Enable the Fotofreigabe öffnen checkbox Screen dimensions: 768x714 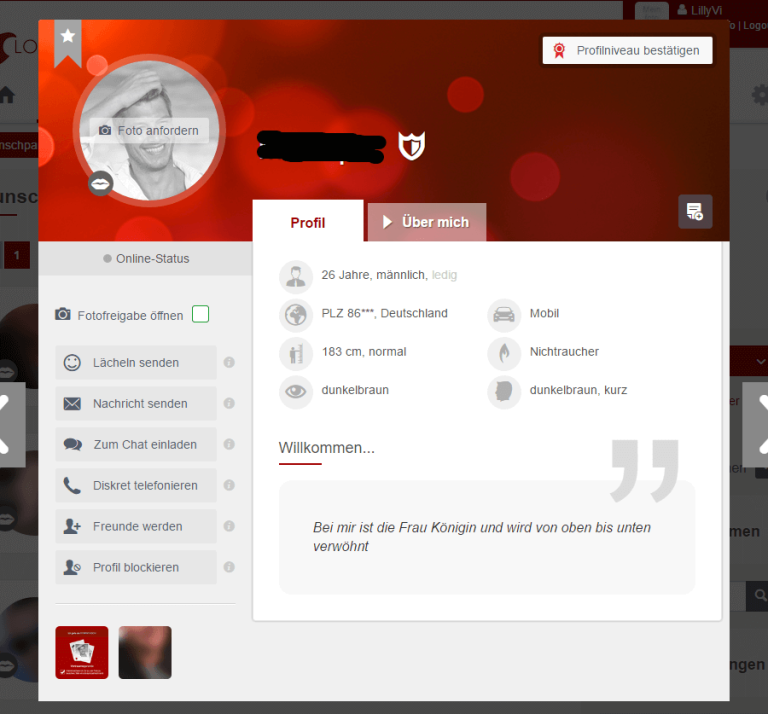point(200,315)
